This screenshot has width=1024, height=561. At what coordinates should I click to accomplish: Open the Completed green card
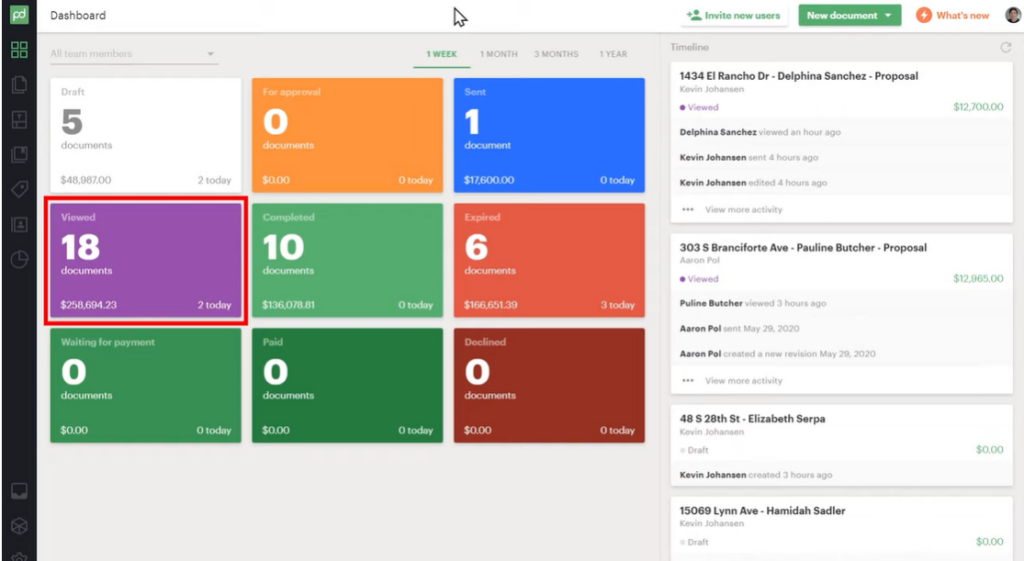347,261
